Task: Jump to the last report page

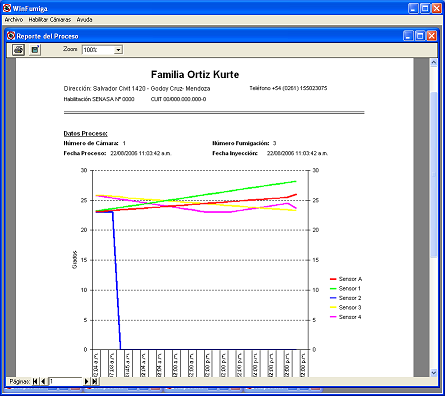Action: pyautogui.click(x=95, y=381)
